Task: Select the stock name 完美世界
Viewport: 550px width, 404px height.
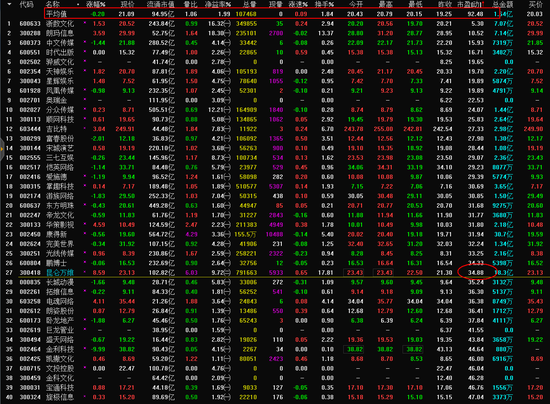Action: (x=60, y=244)
